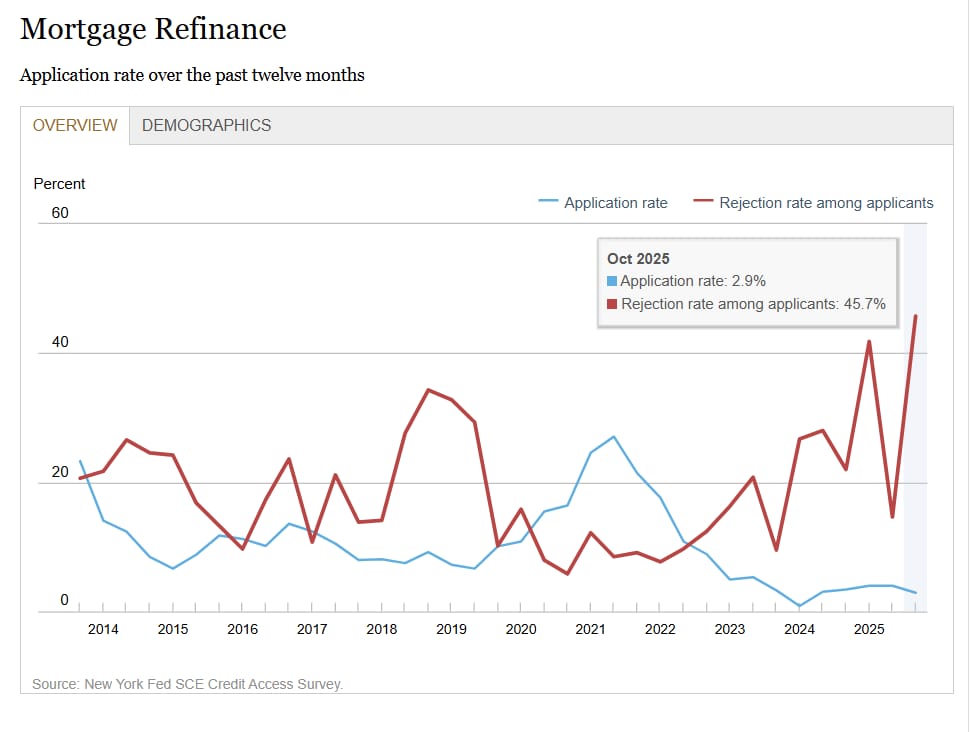This screenshot has height=732, width=970.
Task: Click the 60 percent y-axis label
Action: 60,213
